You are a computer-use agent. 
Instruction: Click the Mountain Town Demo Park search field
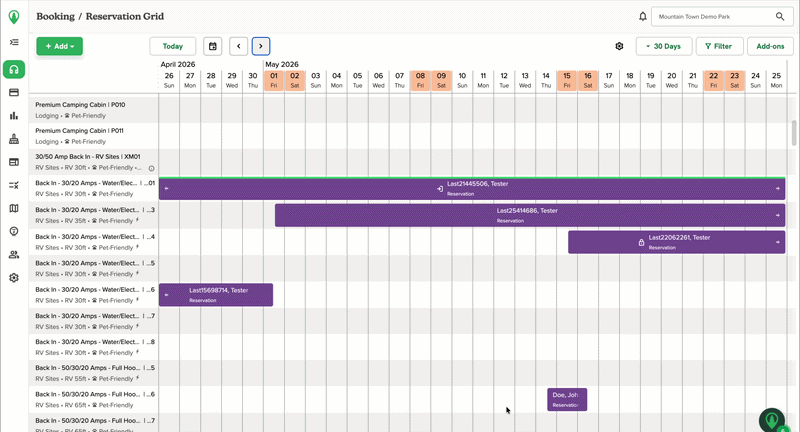point(710,17)
